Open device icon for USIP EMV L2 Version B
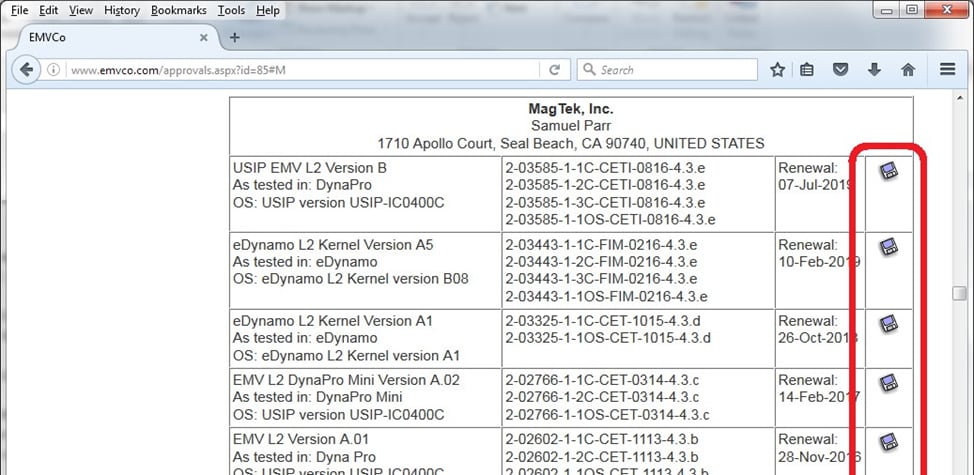The image size is (974, 475). click(889, 171)
